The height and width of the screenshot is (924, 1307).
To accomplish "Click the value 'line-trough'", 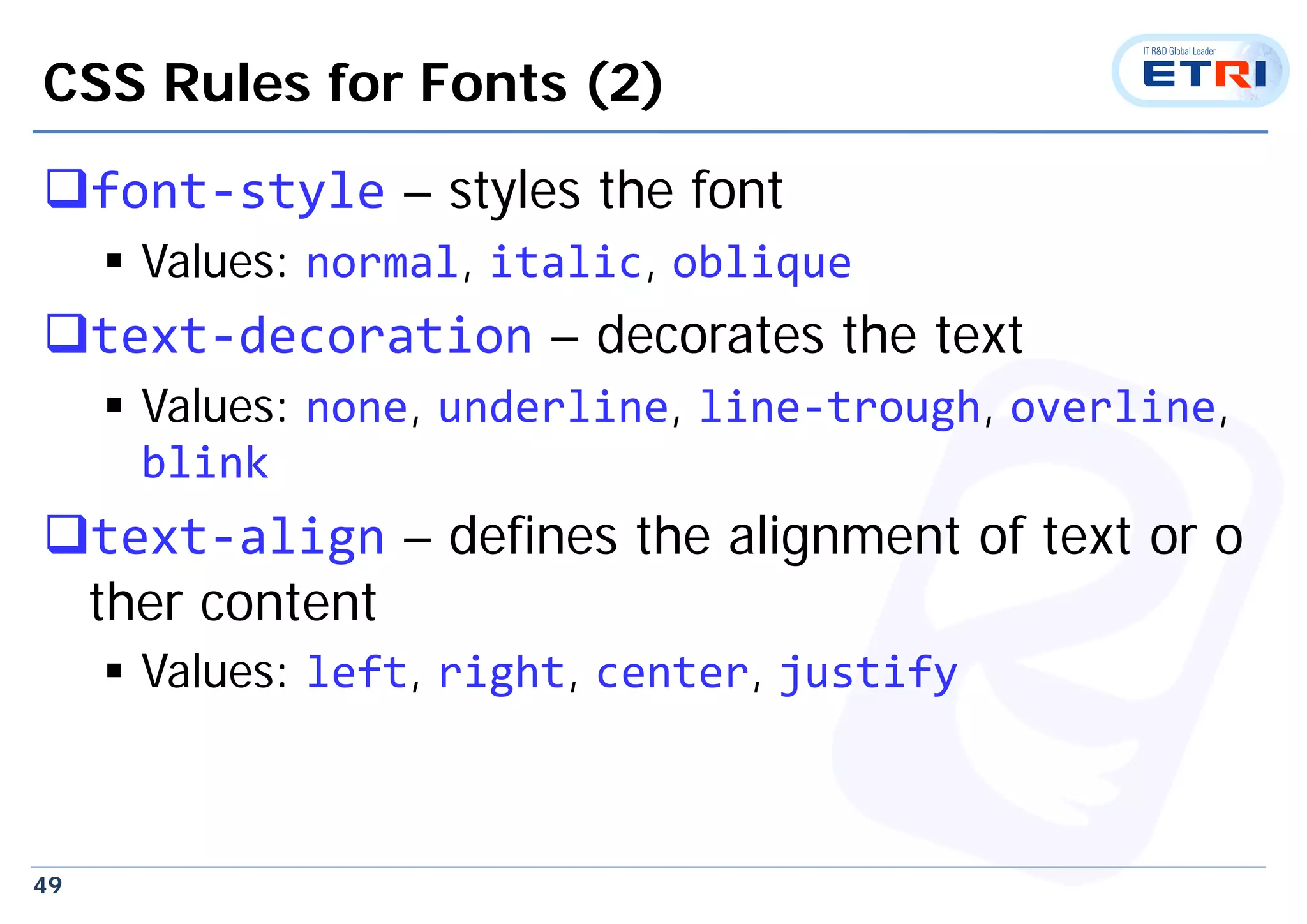I will [x=839, y=408].
